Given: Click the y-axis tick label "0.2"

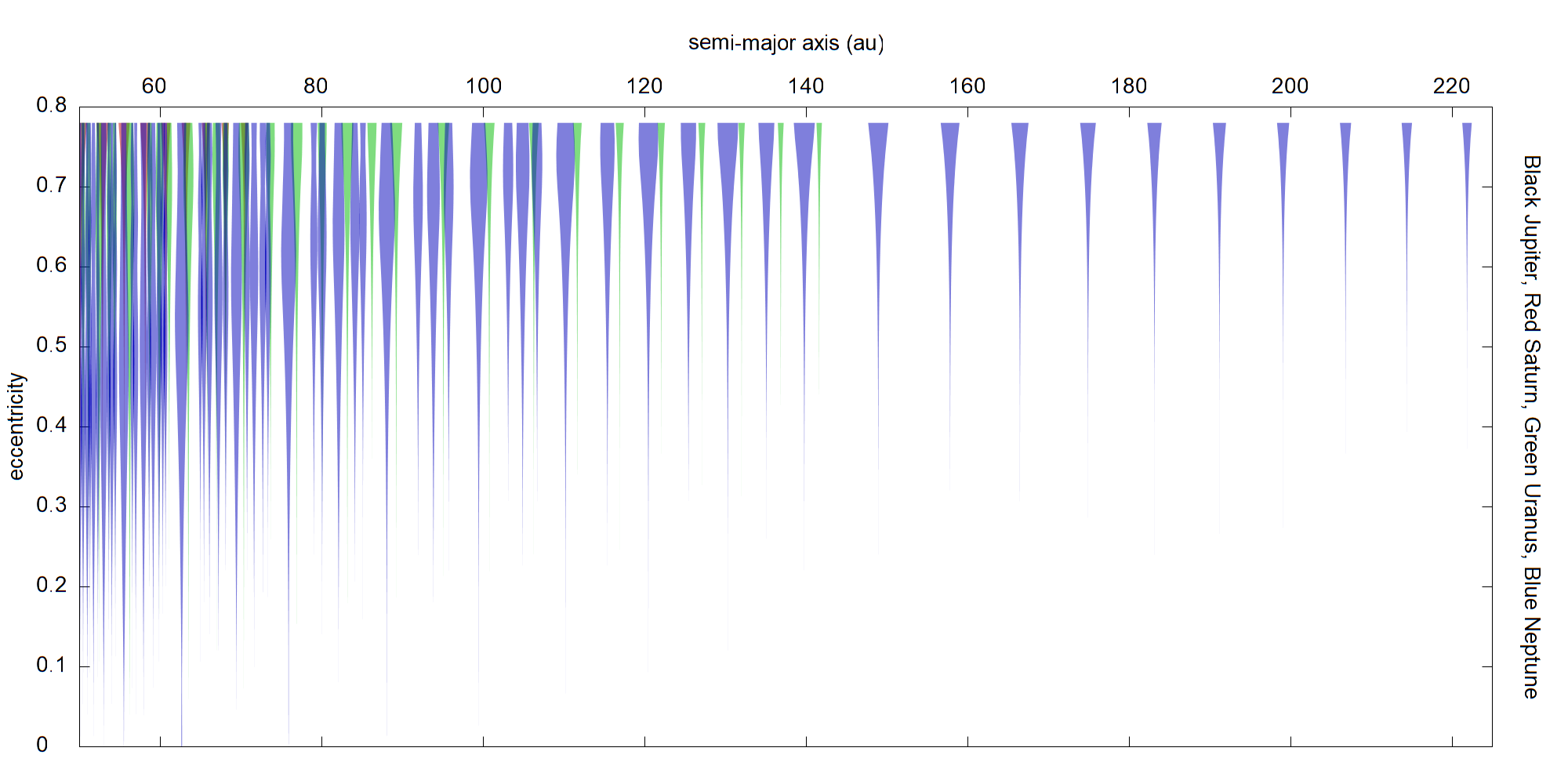Looking at the screenshot, I should (52, 586).
